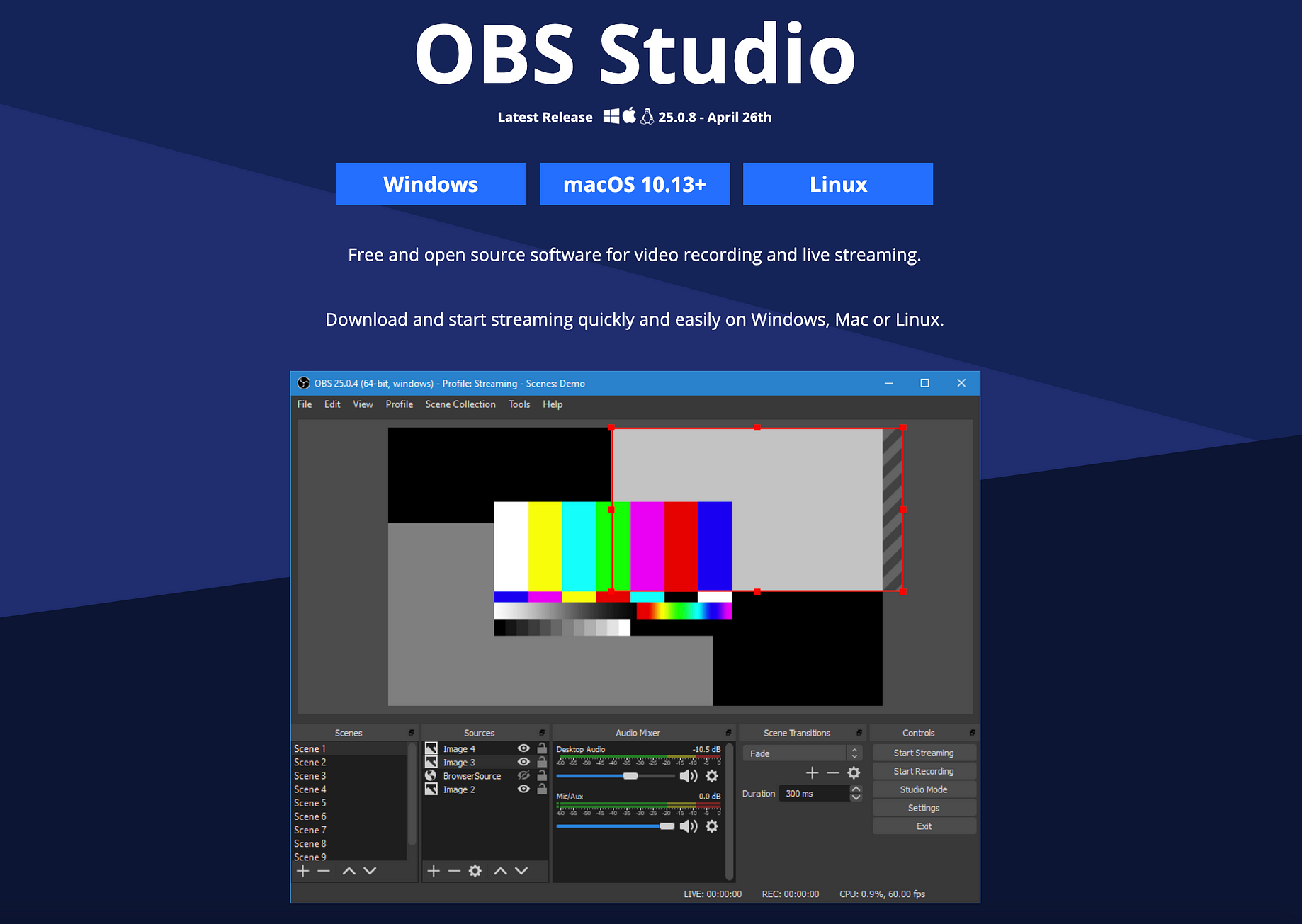This screenshot has height=924, width=1302.
Task: Click the Windows logo beside Latest Release
Action: [x=611, y=116]
